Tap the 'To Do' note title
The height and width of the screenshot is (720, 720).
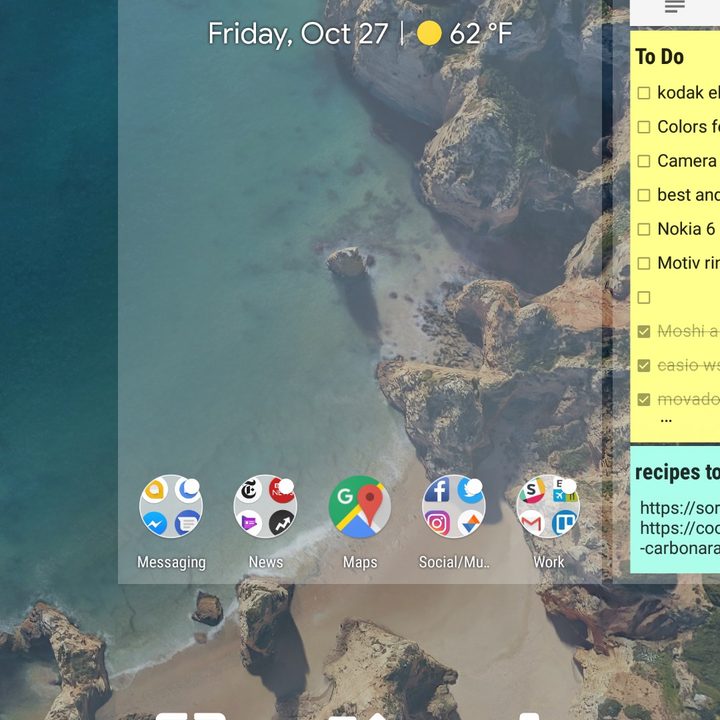(659, 57)
